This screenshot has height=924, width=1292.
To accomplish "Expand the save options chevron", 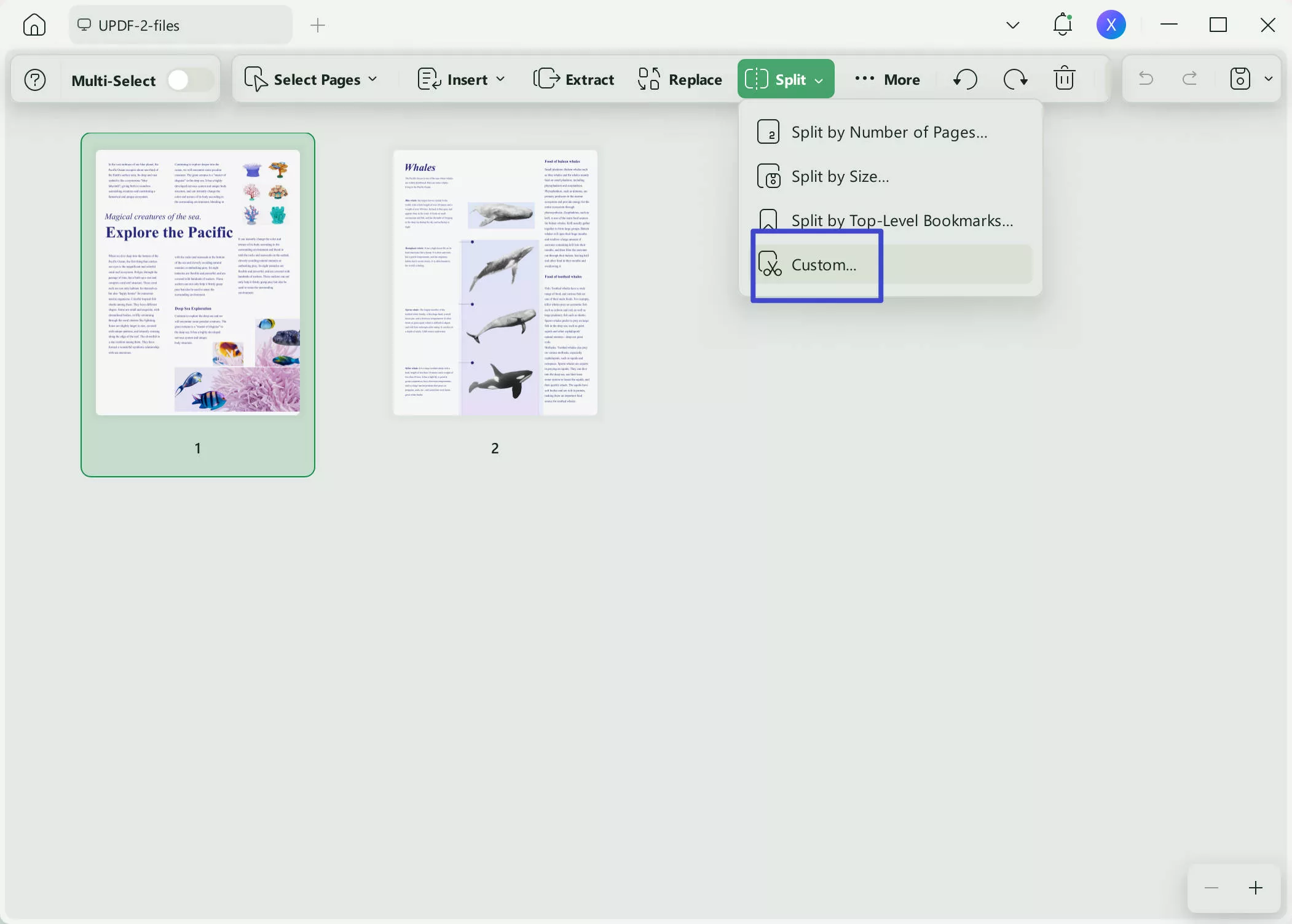I will [1269, 79].
